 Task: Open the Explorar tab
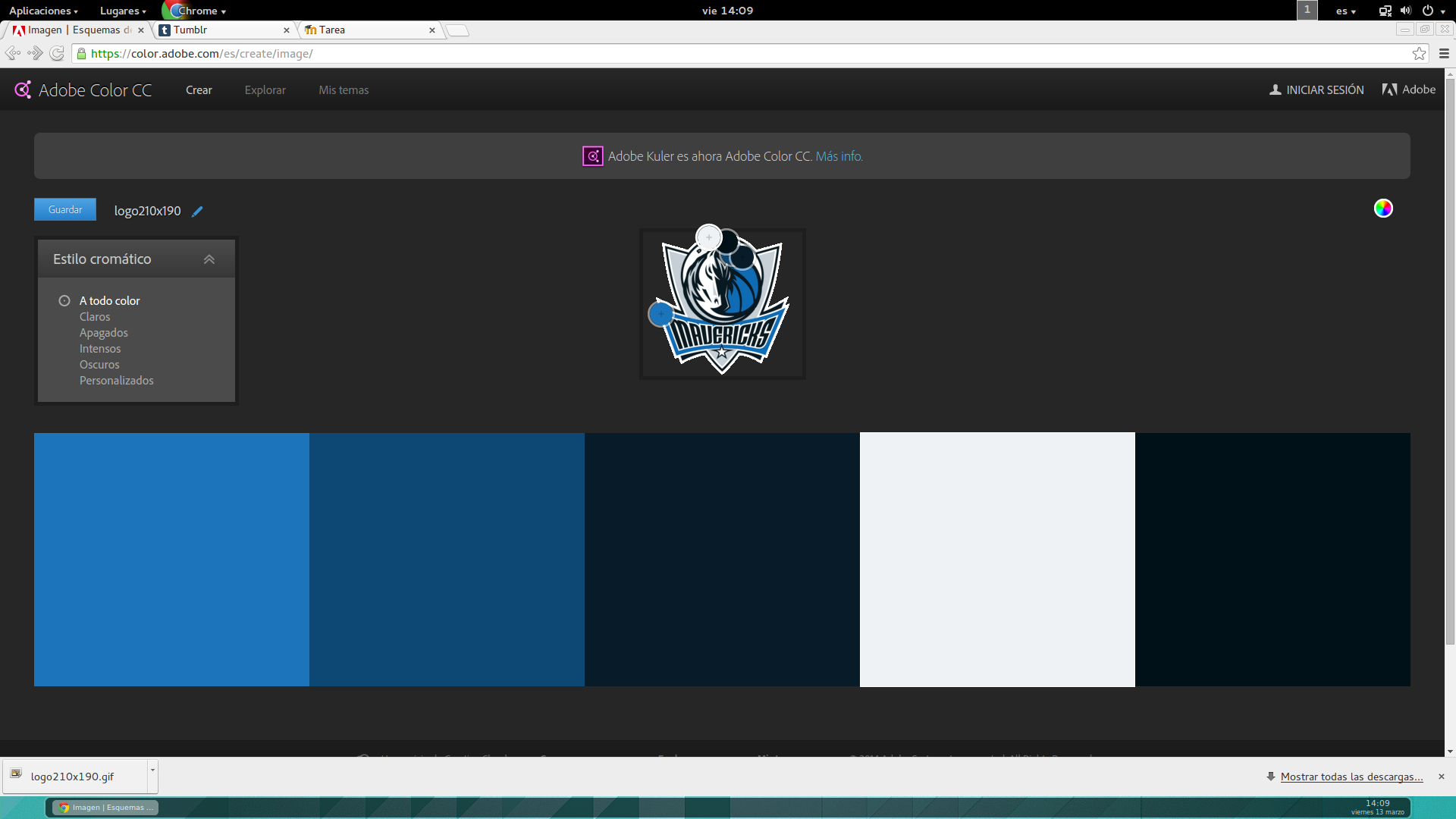tap(265, 90)
